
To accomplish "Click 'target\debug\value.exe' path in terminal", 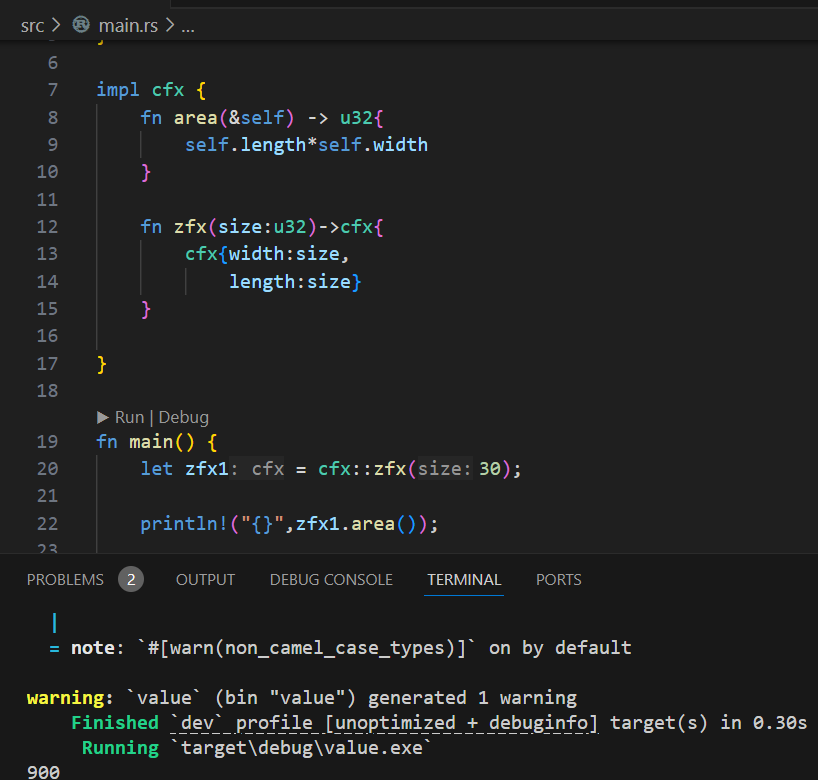I will [x=302, y=748].
